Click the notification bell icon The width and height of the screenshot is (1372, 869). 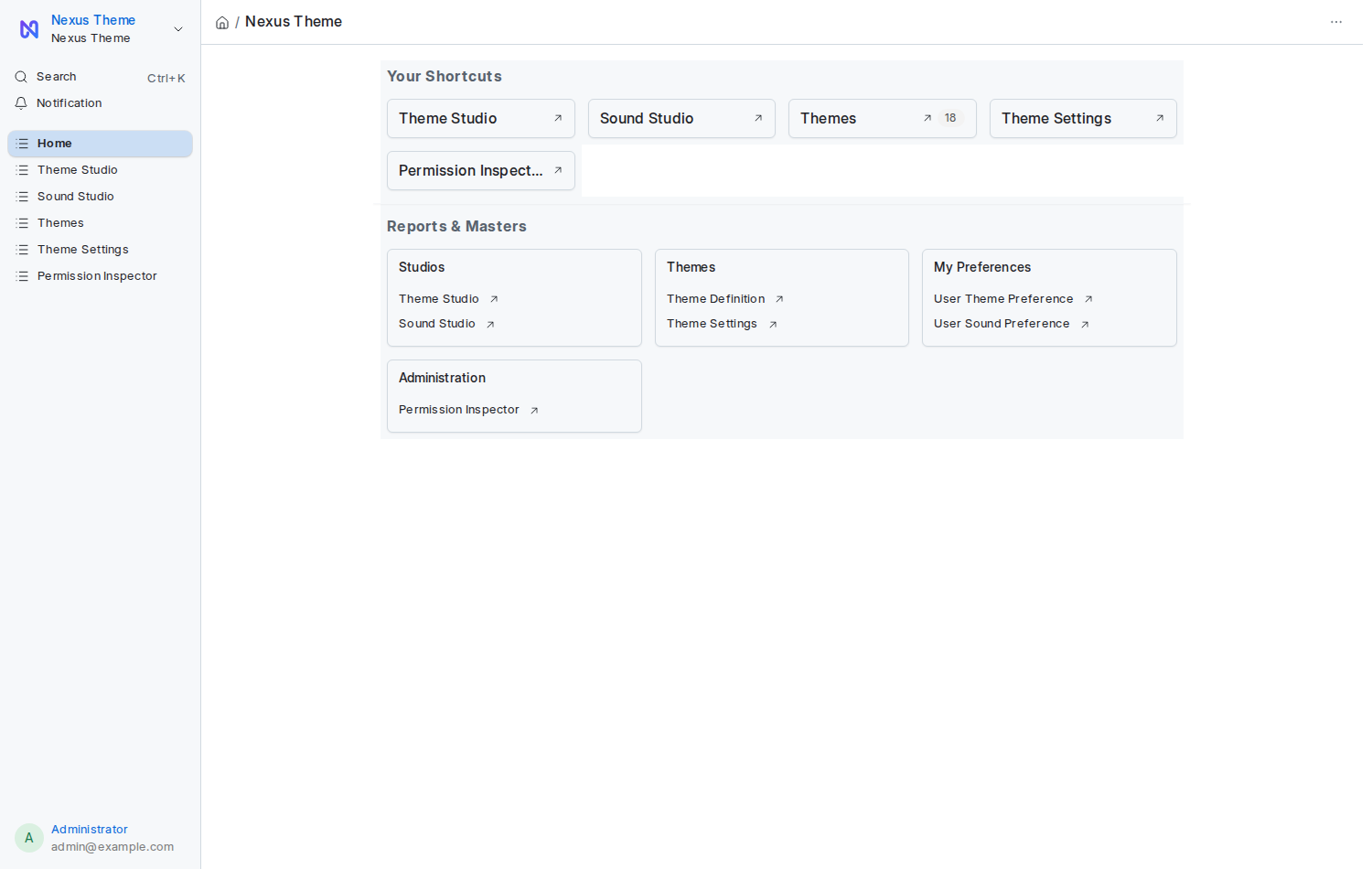(21, 103)
